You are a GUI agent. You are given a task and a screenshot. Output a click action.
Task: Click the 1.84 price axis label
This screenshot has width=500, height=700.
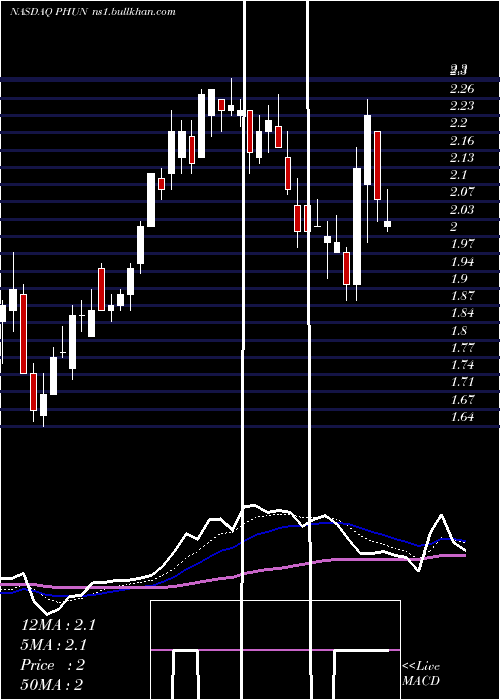pos(462,313)
